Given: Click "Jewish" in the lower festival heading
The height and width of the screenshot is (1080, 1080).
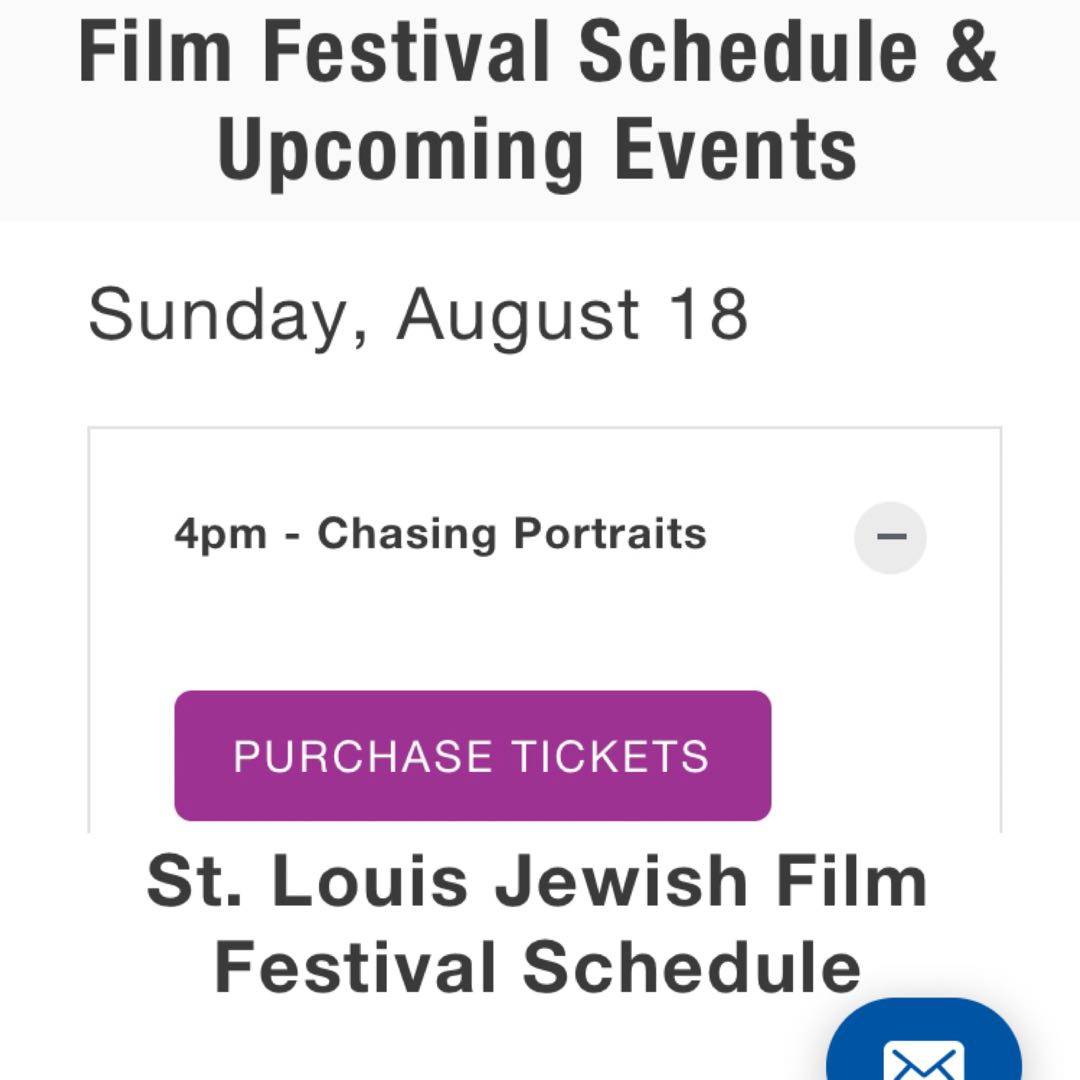Looking at the screenshot, I should [x=602, y=881].
